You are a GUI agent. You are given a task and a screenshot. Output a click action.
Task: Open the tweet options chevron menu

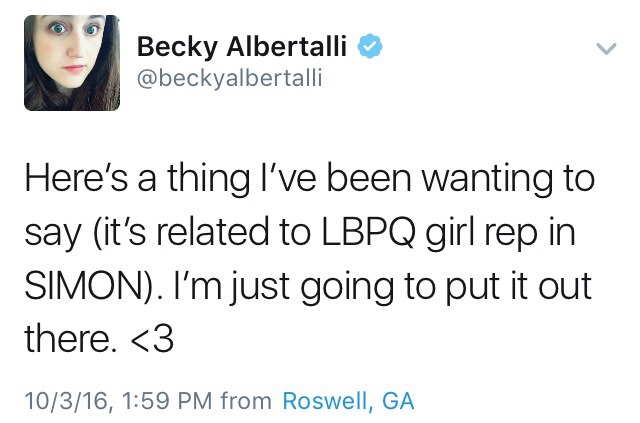click(x=605, y=47)
